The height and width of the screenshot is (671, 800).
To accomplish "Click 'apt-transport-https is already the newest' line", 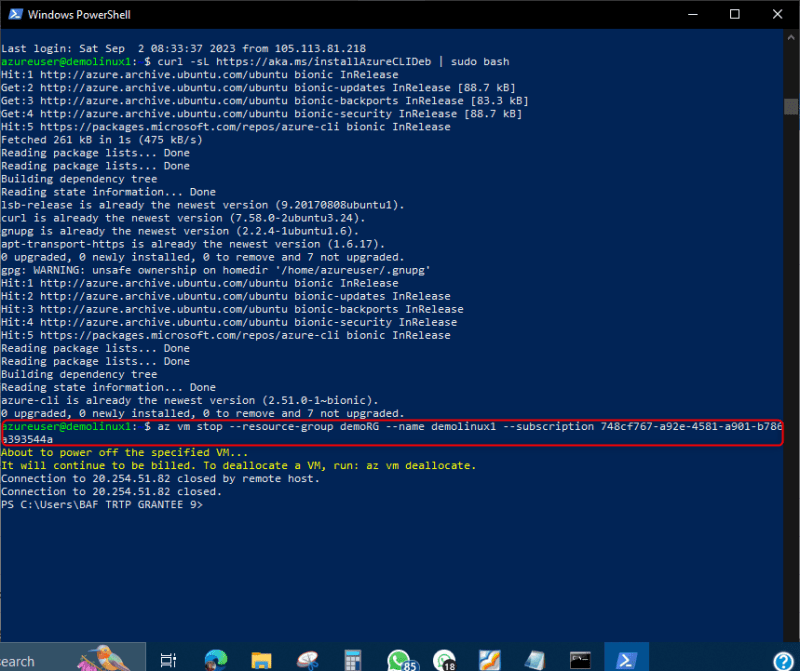I will click(x=193, y=244).
